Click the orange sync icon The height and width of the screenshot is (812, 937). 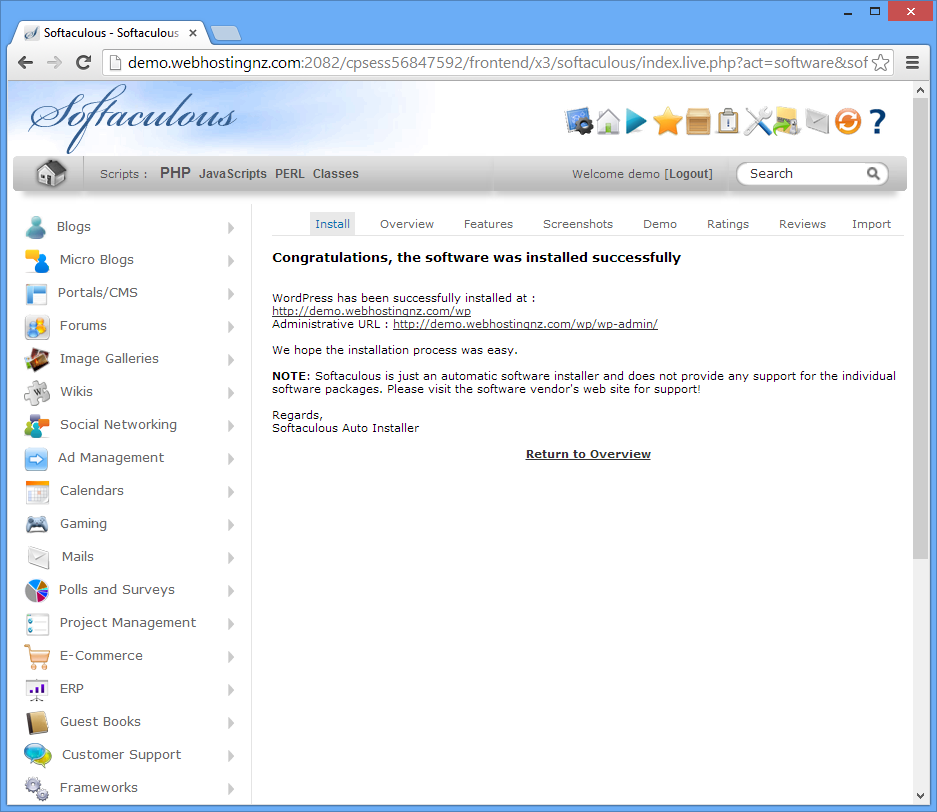tap(847, 122)
